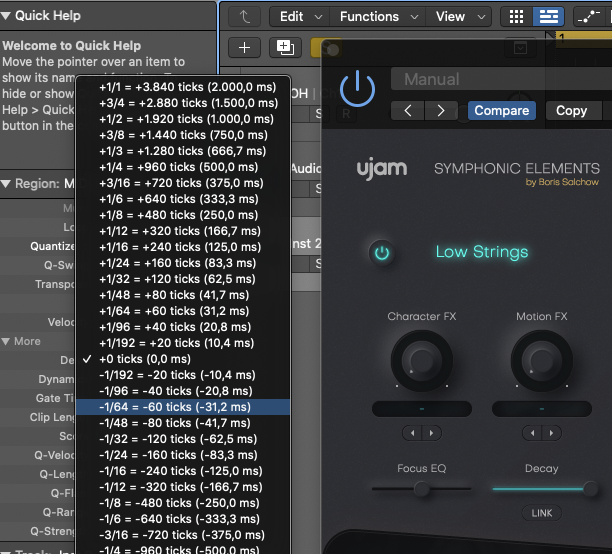Click the Motion FX knob
This screenshot has width=612, height=554.
tap(542, 360)
